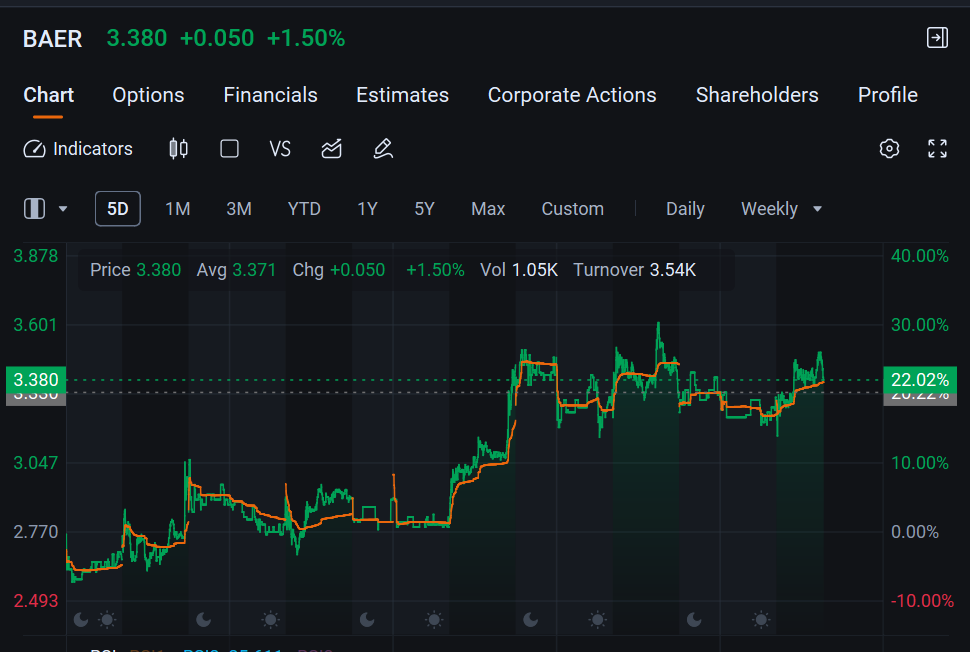Enter fullscreen chart mode icon
This screenshot has height=652, width=970.
click(x=937, y=148)
